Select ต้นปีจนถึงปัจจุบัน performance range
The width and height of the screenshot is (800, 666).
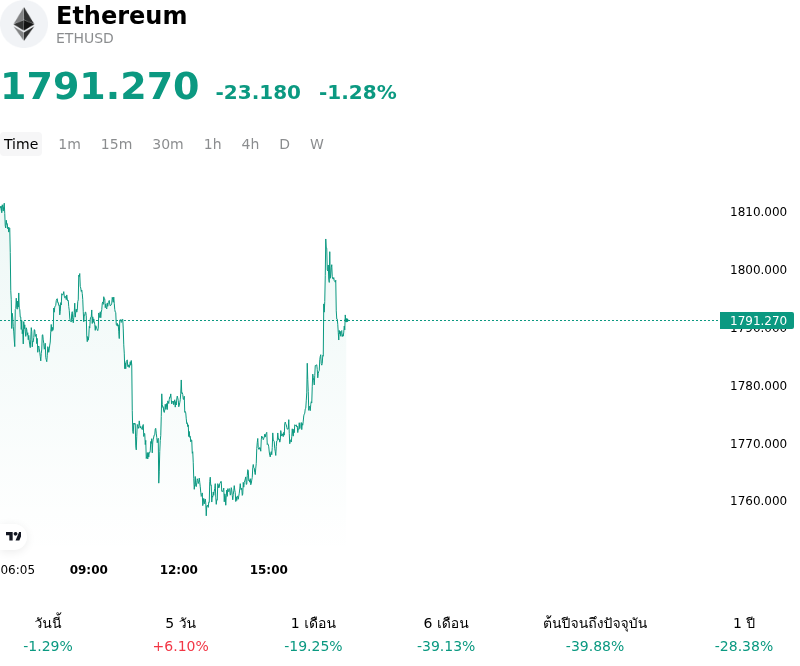click(595, 634)
